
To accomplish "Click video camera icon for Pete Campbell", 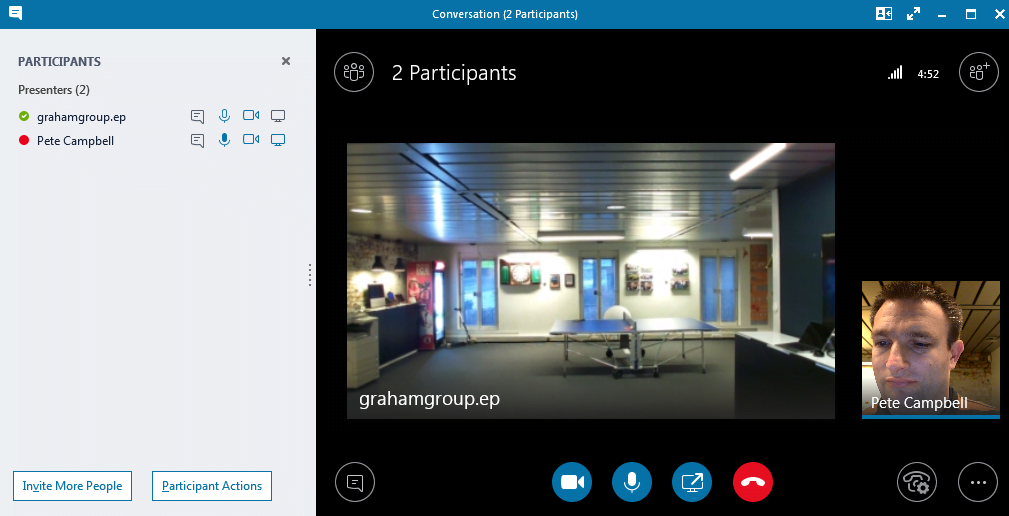I will [251, 140].
